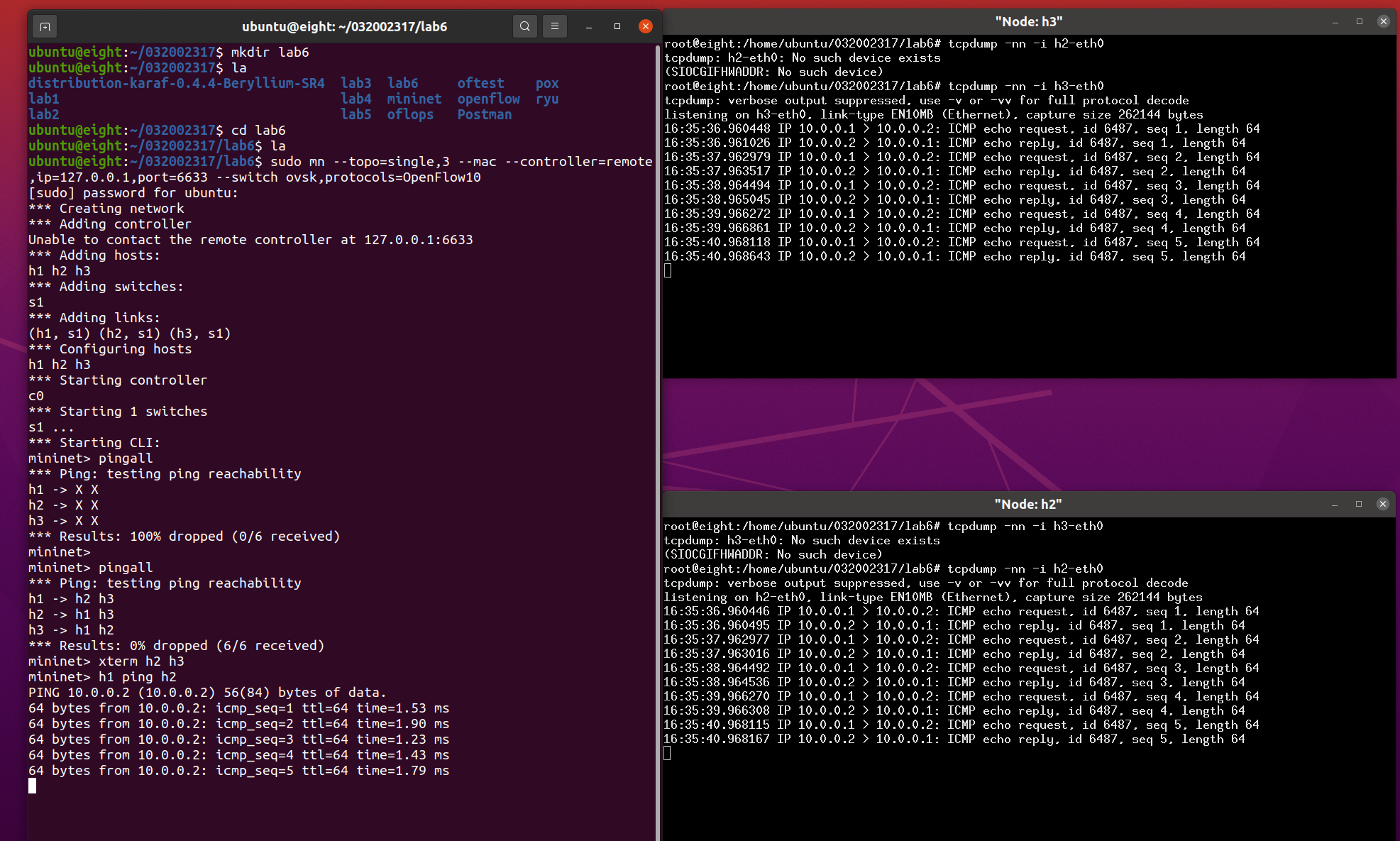Viewport: 1400px width, 841px height.
Task: Click the main terminal's vertical scrollbar
Action: (657, 426)
